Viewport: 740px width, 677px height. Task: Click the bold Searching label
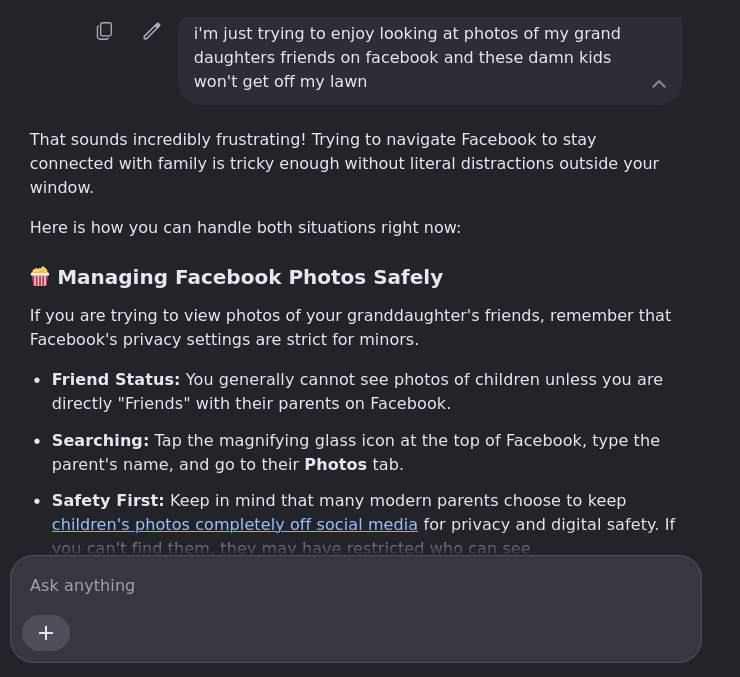pyautogui.click(x=100, y=440)
